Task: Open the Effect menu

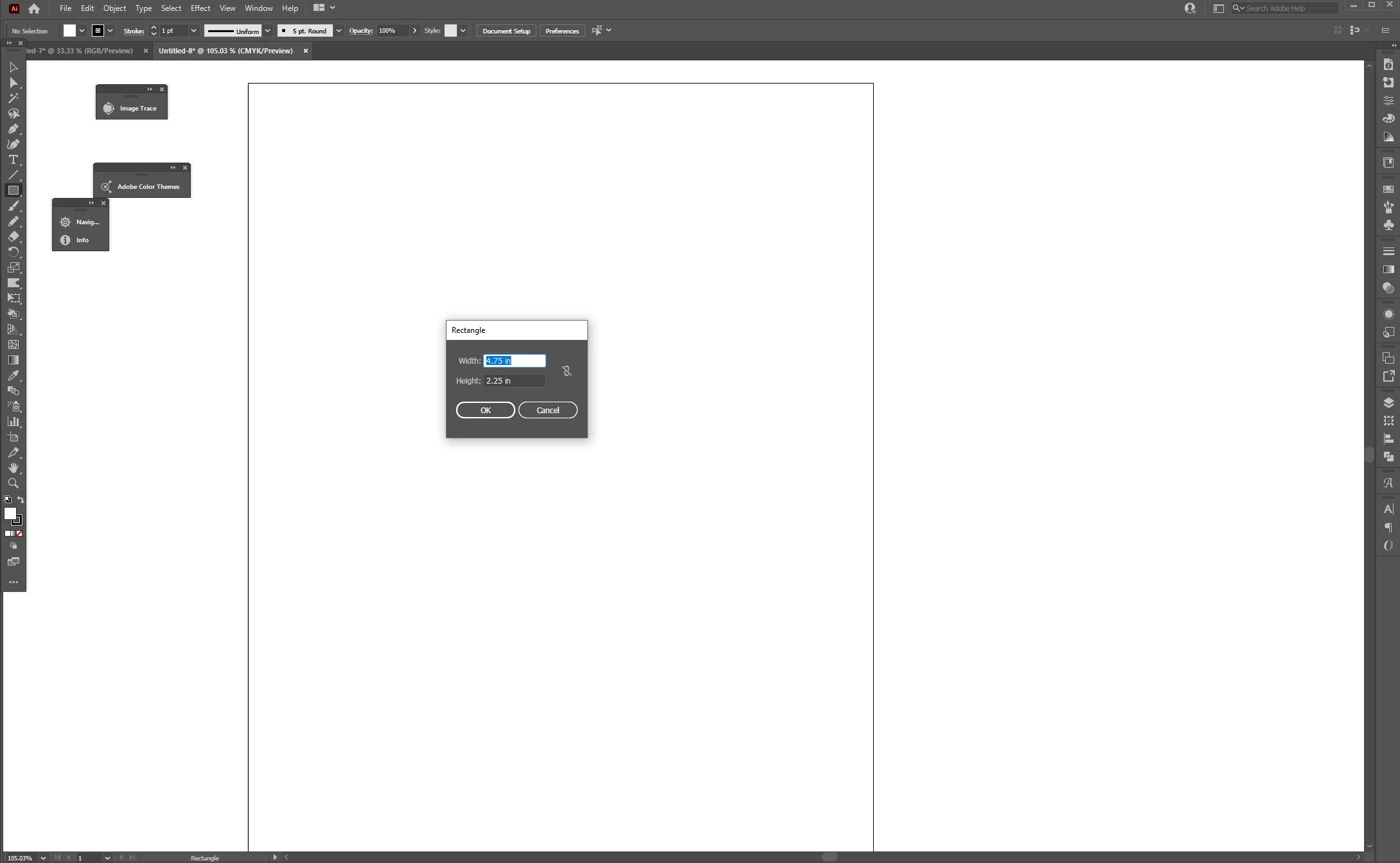Action: [200, 8]
